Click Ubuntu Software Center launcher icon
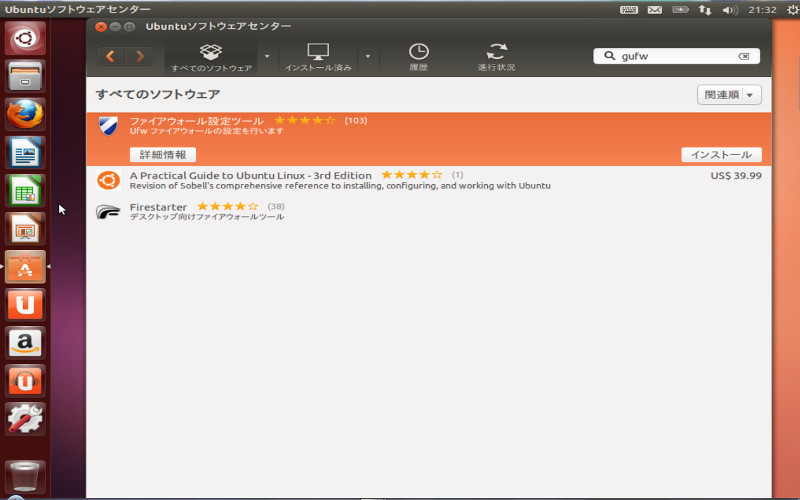800x500 pixels. (25, 267)
